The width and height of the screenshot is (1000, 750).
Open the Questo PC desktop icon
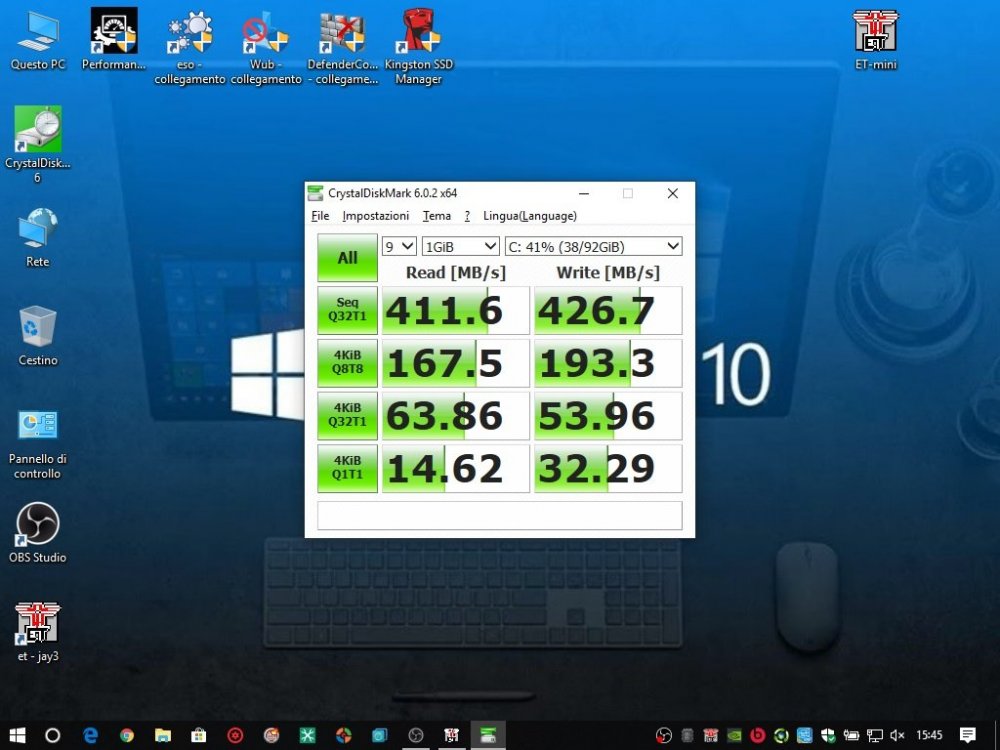point(38,40)
